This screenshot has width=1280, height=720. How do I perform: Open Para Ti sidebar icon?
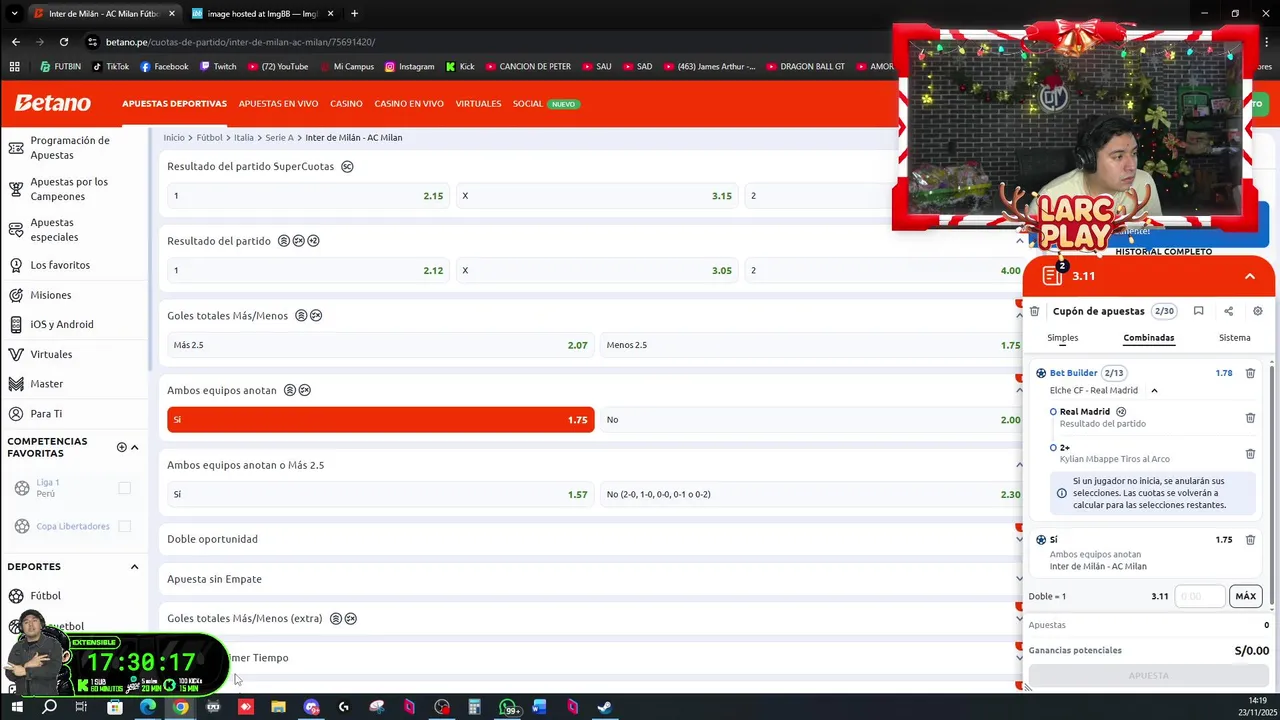pos(16,413)
